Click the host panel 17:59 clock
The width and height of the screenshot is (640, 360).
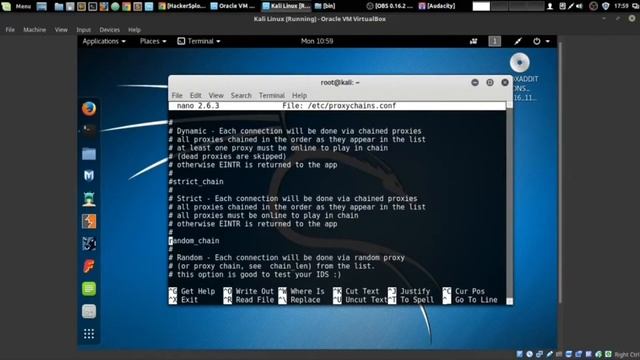click(x=621, y=6)
